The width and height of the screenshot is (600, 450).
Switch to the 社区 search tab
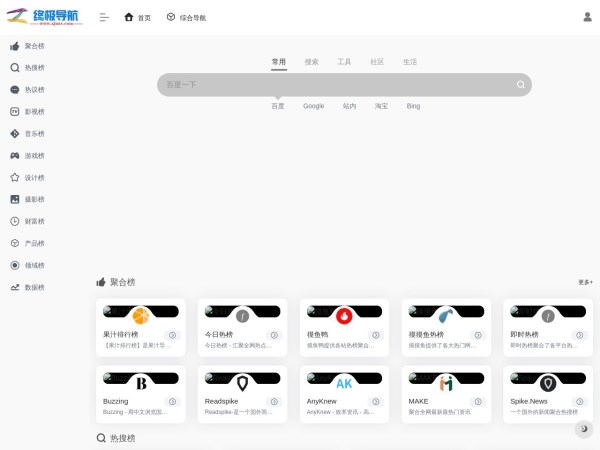[377, 62]
